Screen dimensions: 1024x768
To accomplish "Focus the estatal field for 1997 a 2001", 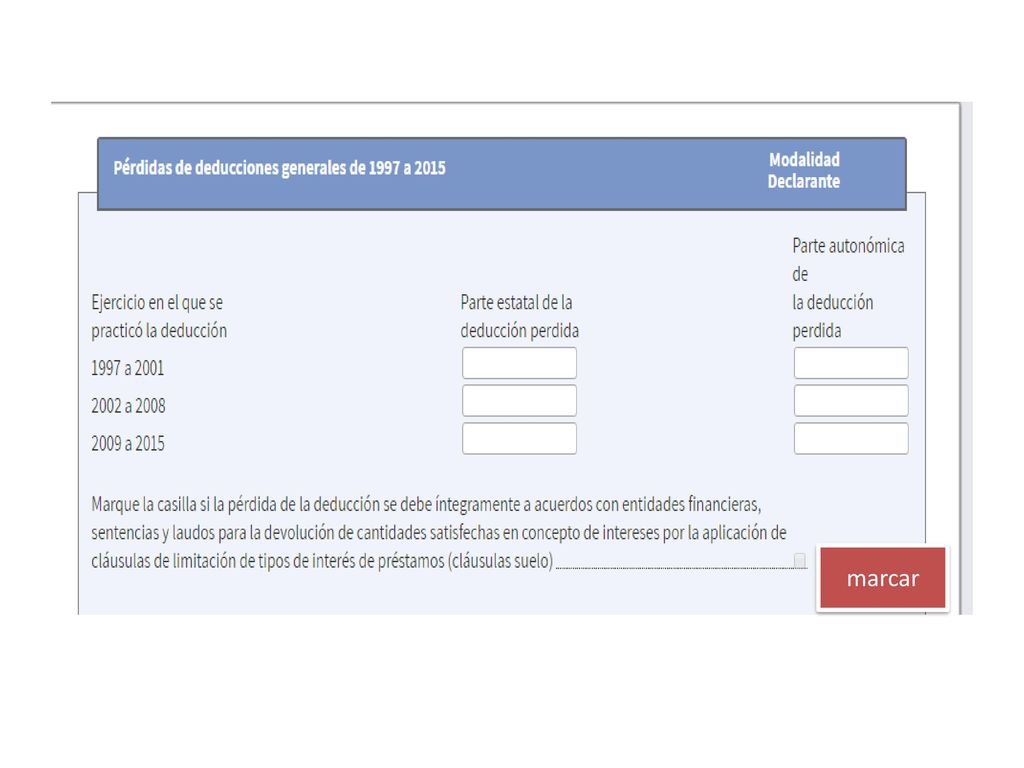I will pyautogui.click(x=519, y=363).
